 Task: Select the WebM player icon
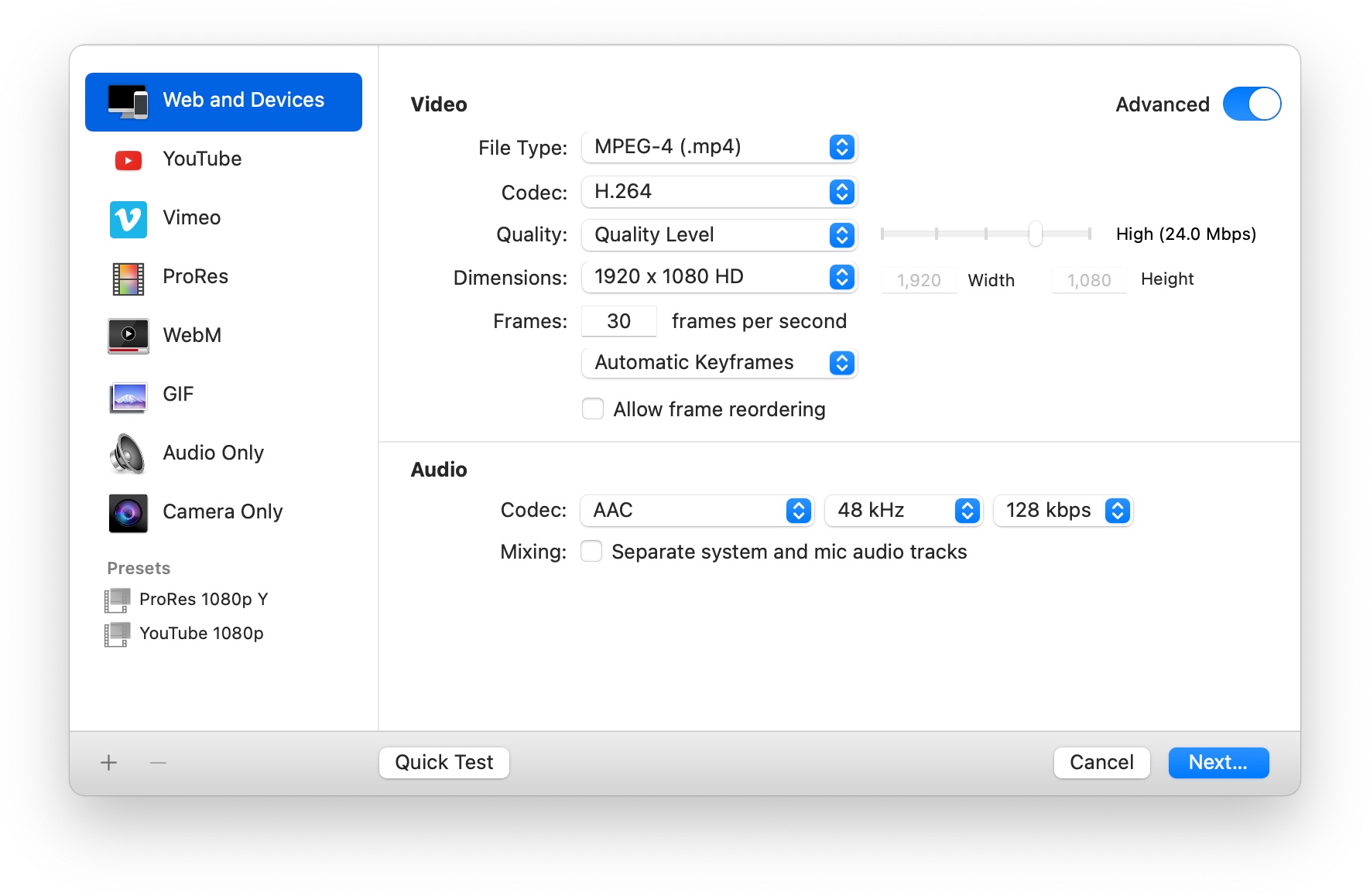click(x=128, y=337)
